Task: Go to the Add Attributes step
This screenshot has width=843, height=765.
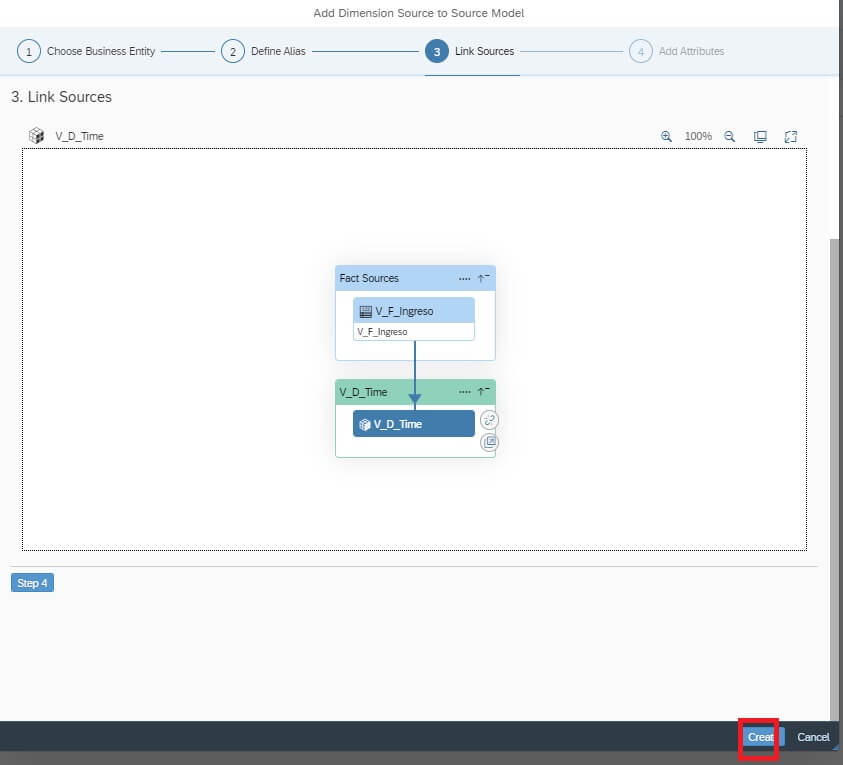Action: [x=677, y=52]
